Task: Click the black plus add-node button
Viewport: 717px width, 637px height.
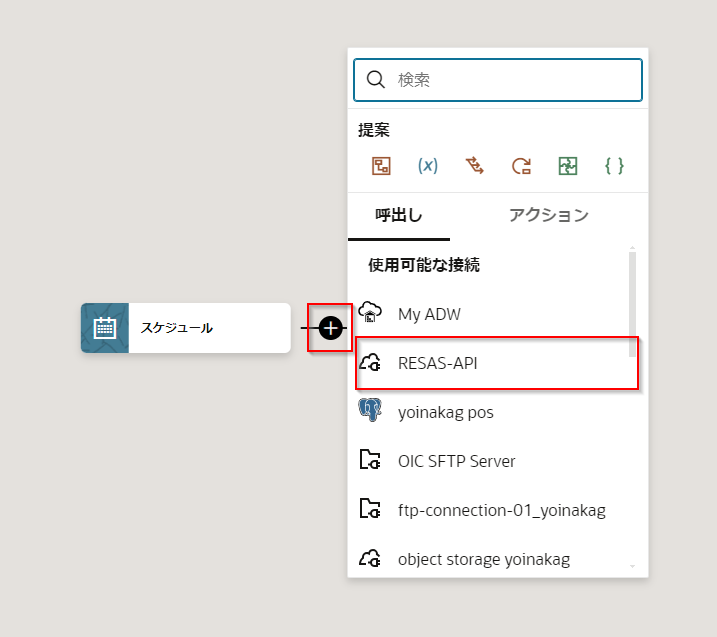Action: (x=331, y=328)
